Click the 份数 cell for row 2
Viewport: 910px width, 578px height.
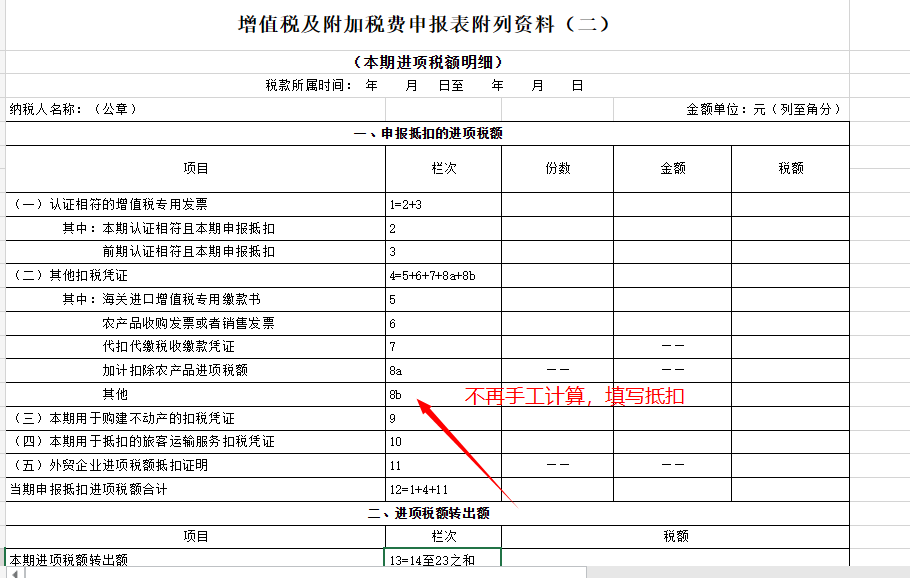(x=558, y=229)
